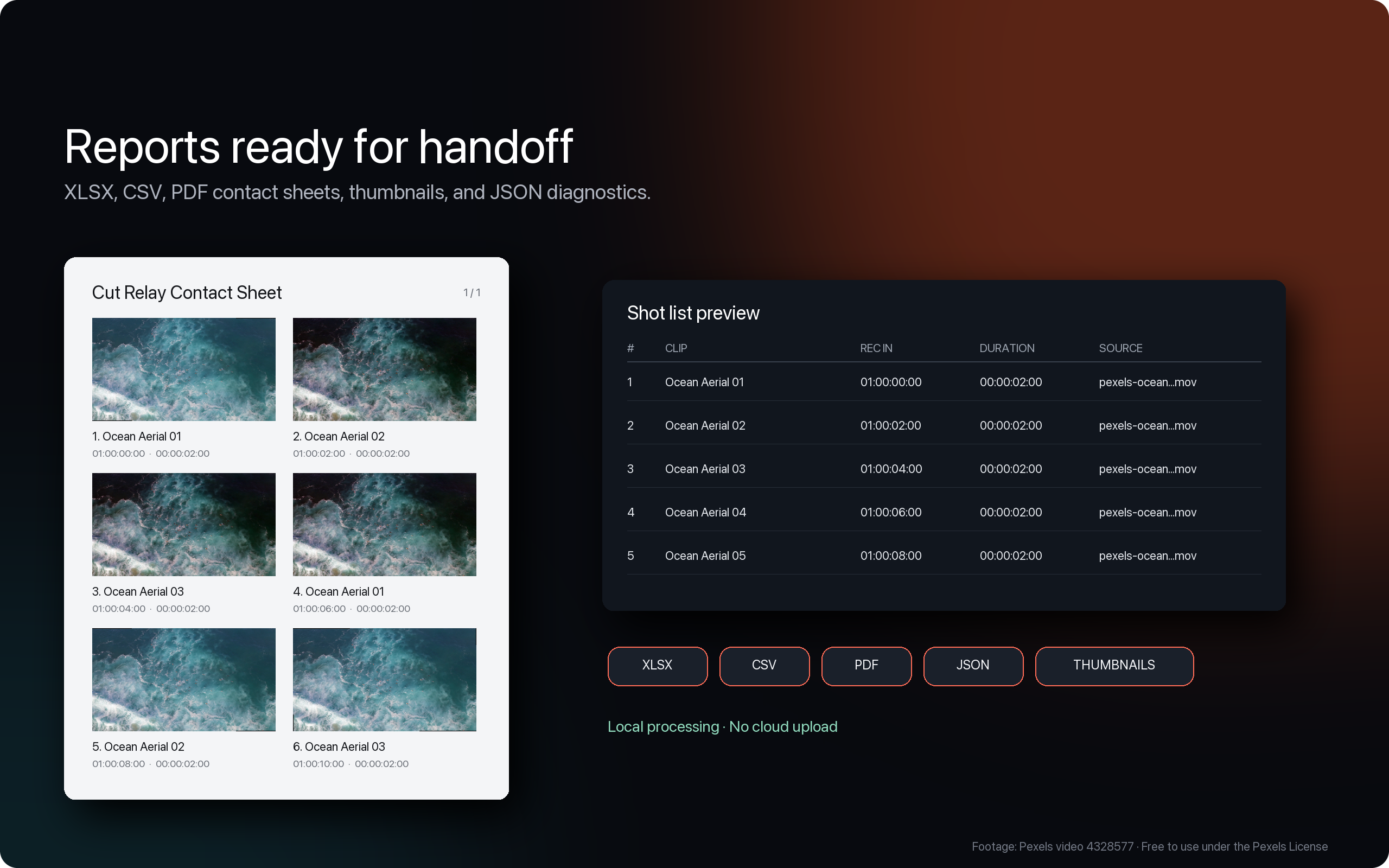Image resolution: width=1389 pixels, height=868 pixels.
Task: Select thumbnail 4. Ocean Aerial 01
Action: (x=385, y=524)
